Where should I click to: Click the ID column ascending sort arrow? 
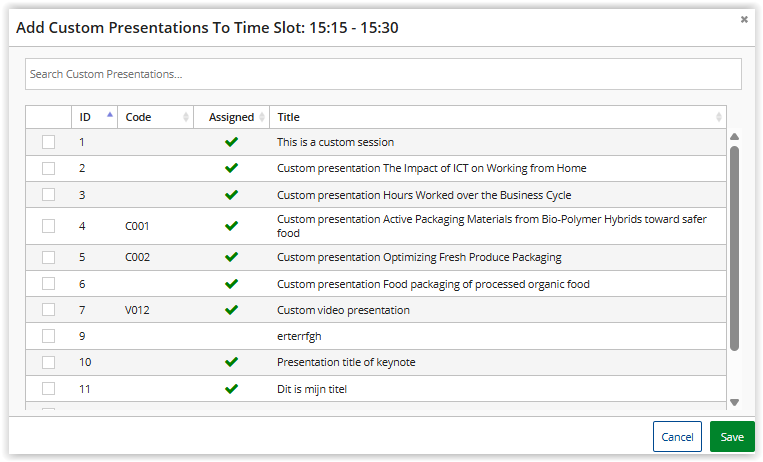coord(110,115)
